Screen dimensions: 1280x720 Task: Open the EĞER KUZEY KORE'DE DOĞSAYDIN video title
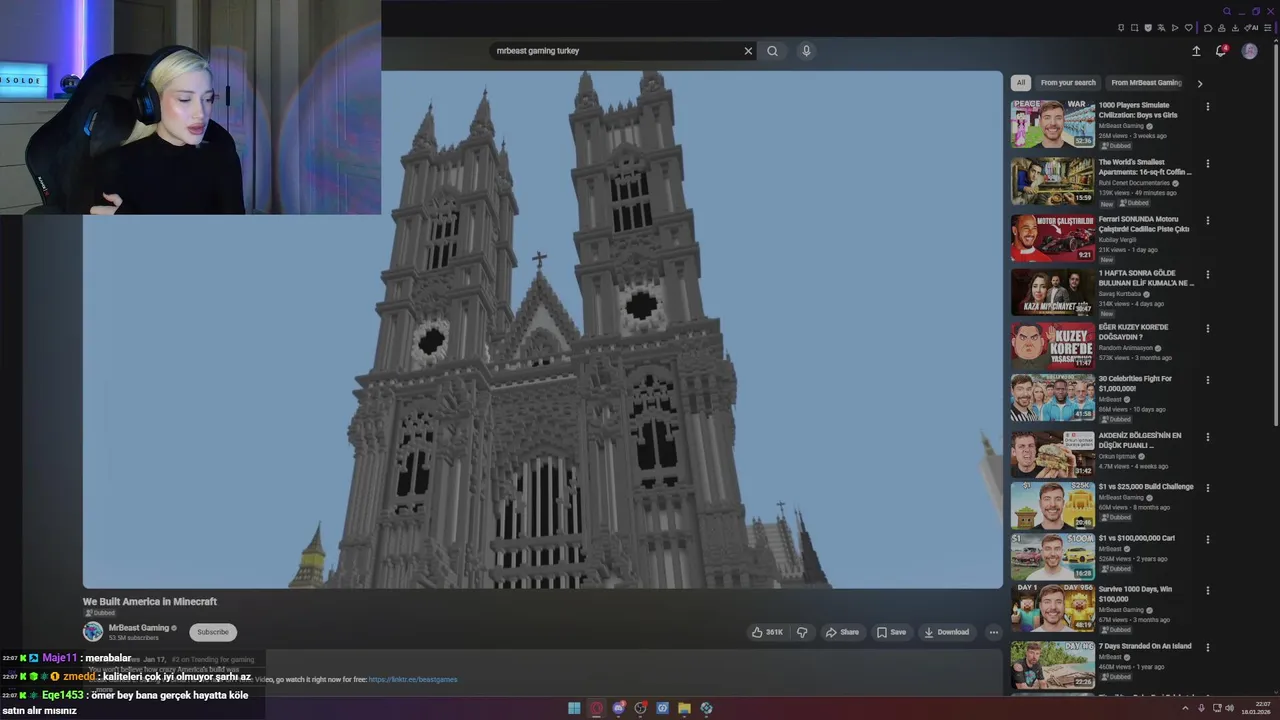[1133, 332]
